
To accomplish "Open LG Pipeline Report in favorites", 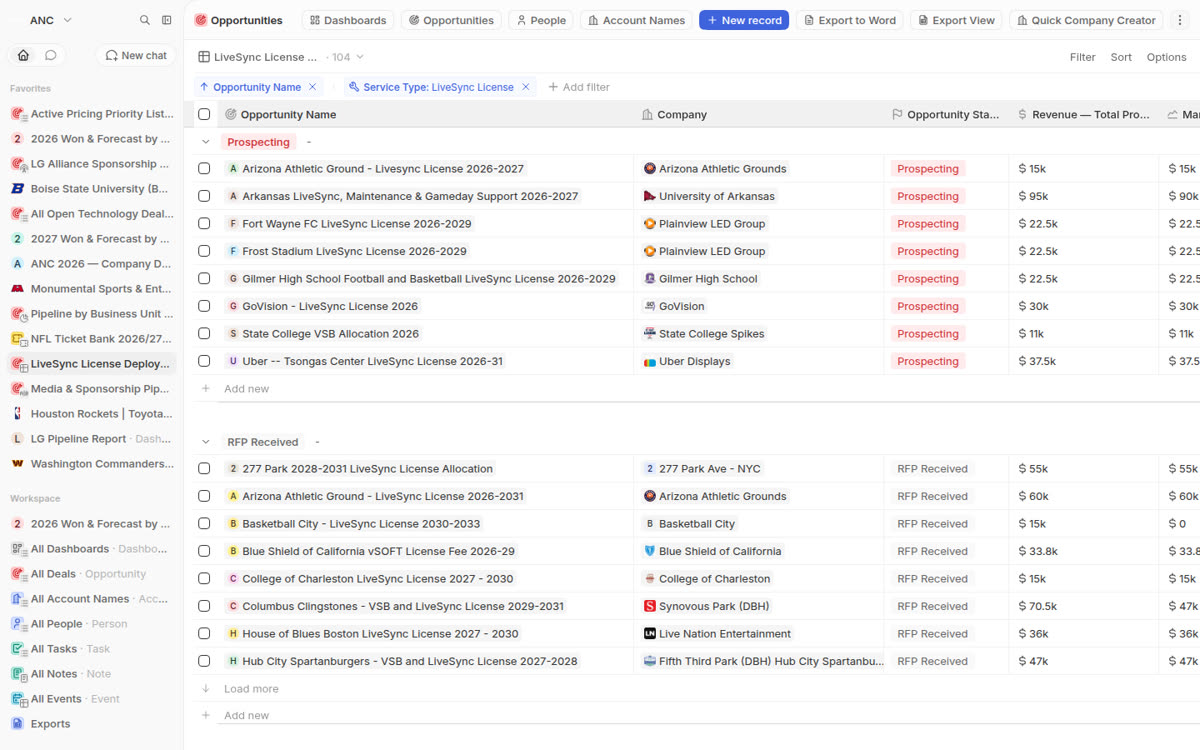I will [x=92, y=438].
